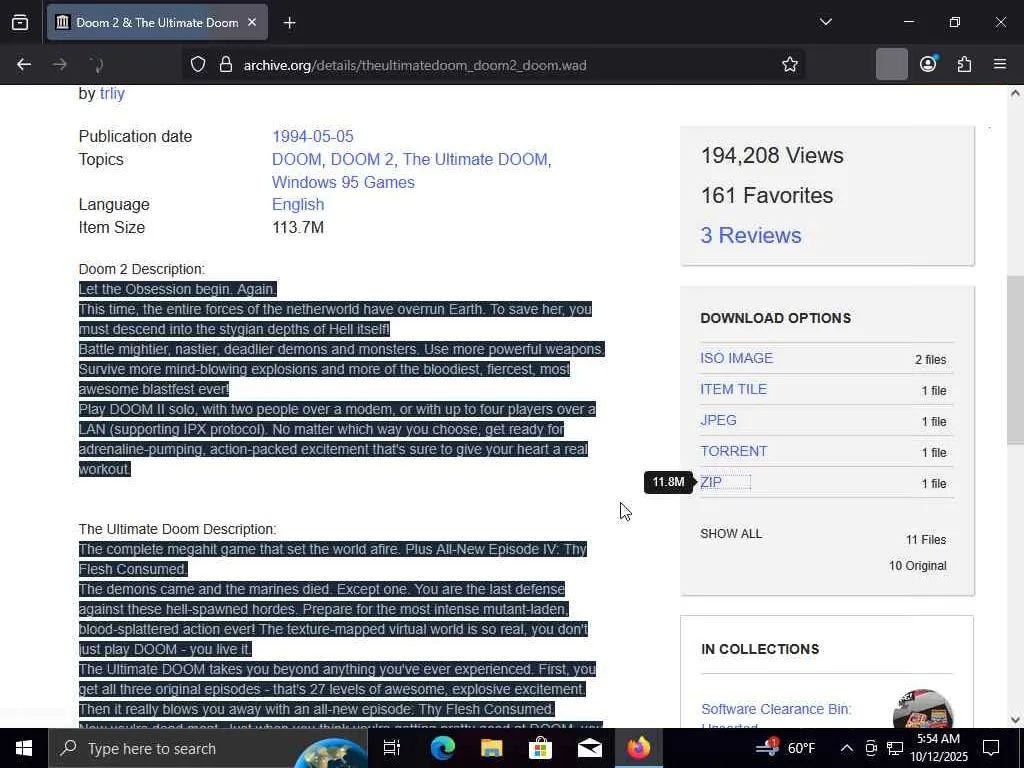Focus the archive.org address bar
Screen dimensions: 1024x768
493,65
